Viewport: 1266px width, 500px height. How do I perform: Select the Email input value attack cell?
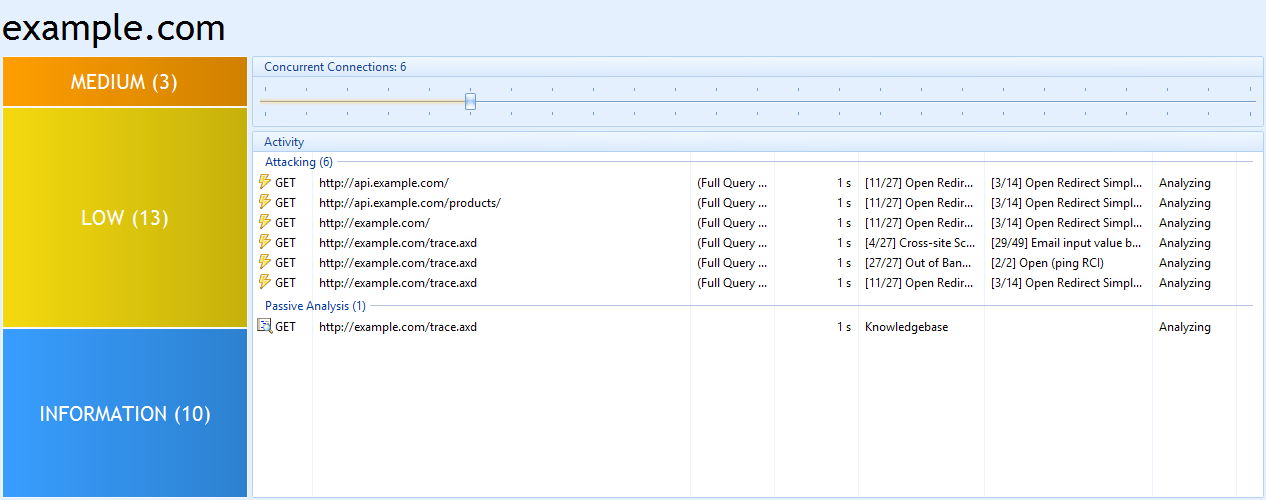(x=1066, y=243)
